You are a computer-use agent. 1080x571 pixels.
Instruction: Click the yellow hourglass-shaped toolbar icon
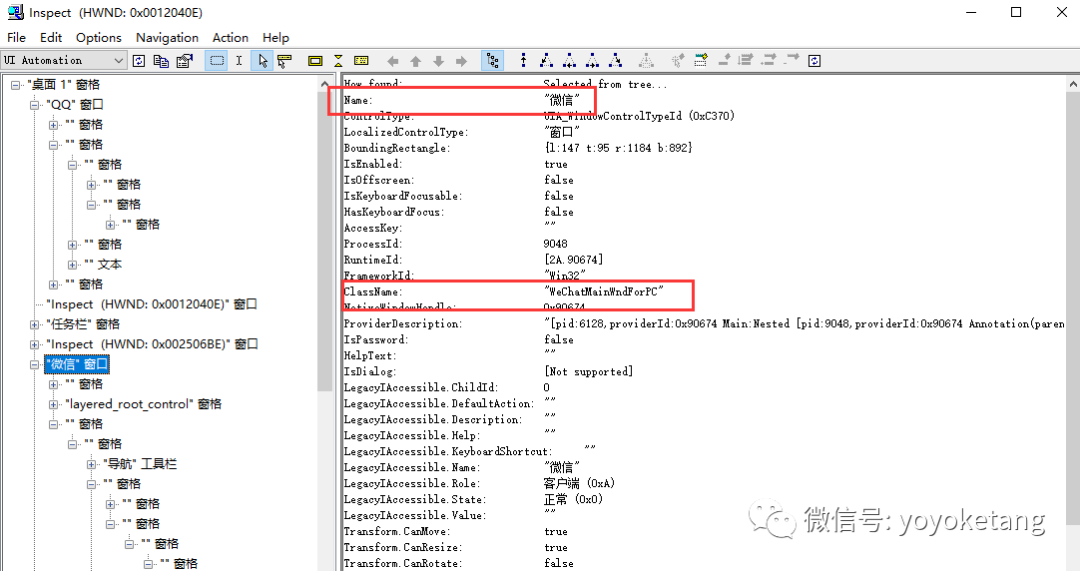click(x=338, y=61)
